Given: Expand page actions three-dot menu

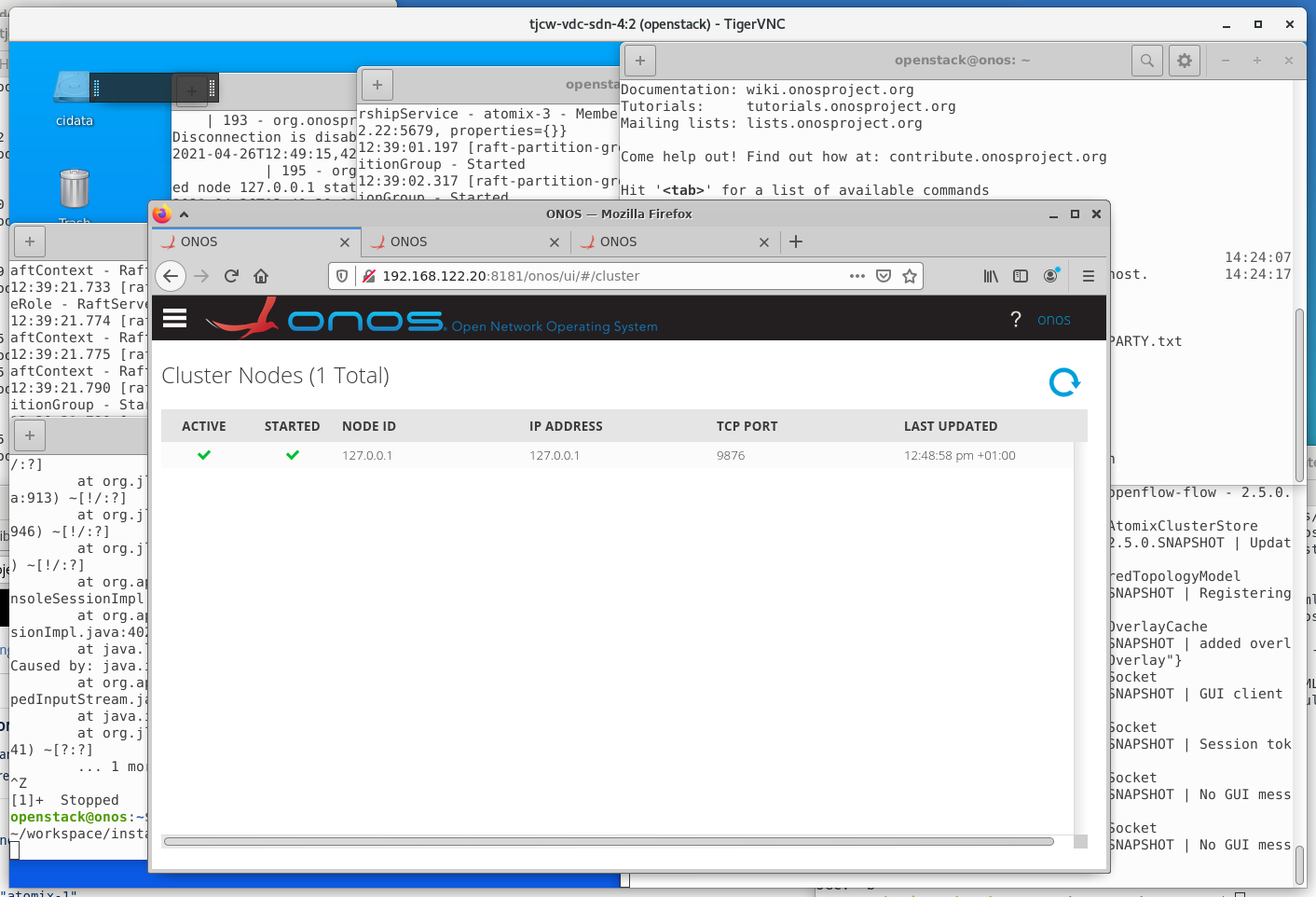Looking at the screenshot, I should tap(857, 276).
